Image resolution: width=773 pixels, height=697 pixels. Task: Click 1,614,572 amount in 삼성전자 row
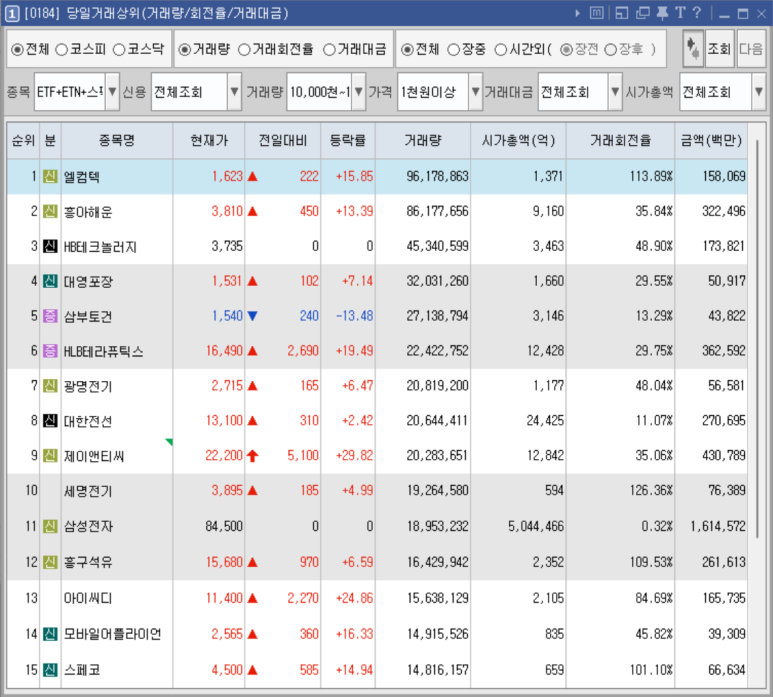(x=718, y=526)
